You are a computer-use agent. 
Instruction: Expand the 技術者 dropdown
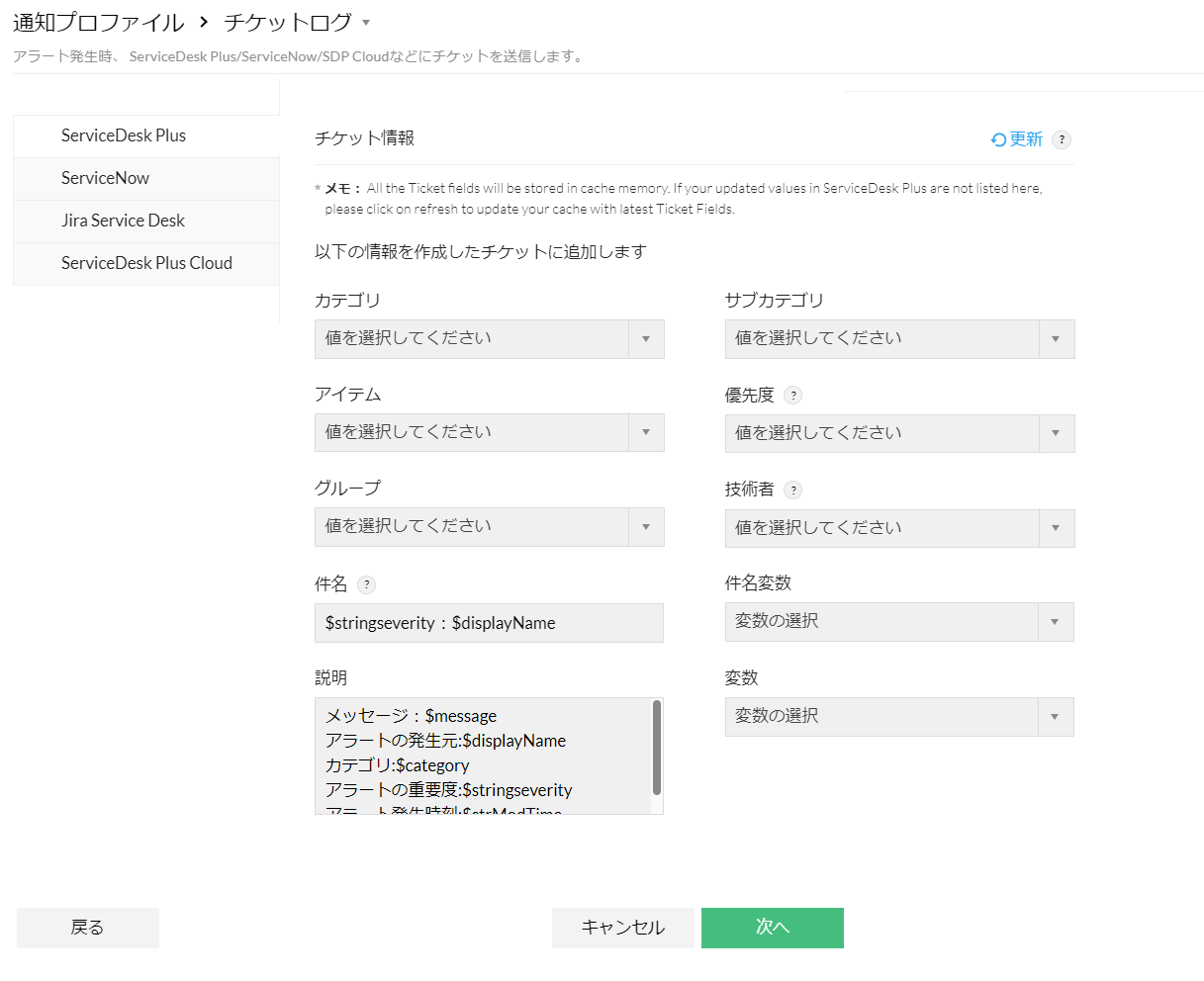pyautogui.click(x=899, y=528)
